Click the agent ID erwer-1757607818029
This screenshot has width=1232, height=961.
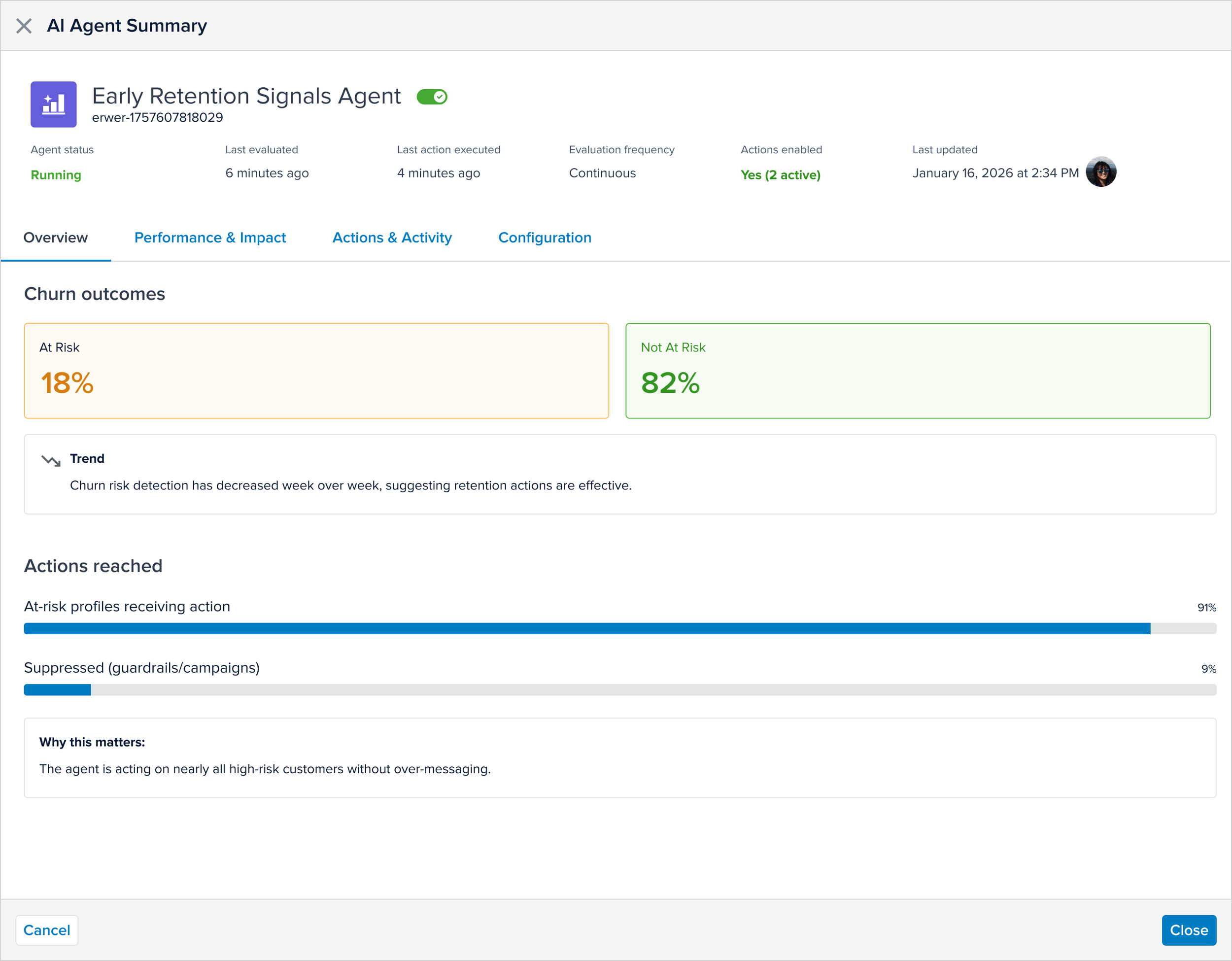[157, 117]
